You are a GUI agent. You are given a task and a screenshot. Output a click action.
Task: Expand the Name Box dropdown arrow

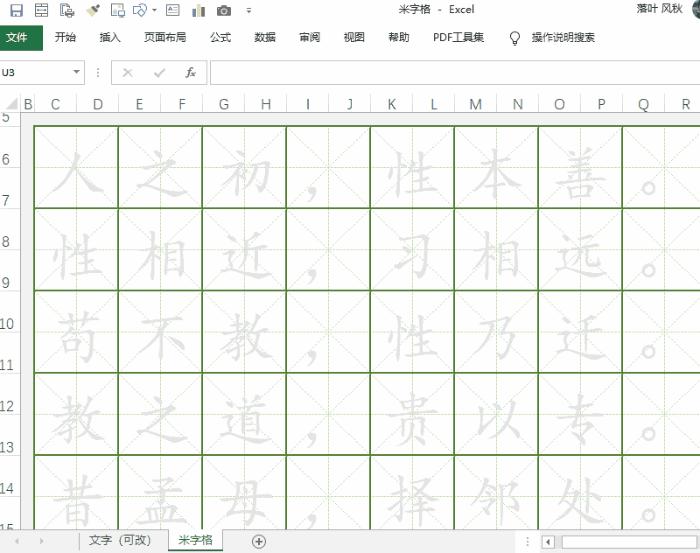77,72
